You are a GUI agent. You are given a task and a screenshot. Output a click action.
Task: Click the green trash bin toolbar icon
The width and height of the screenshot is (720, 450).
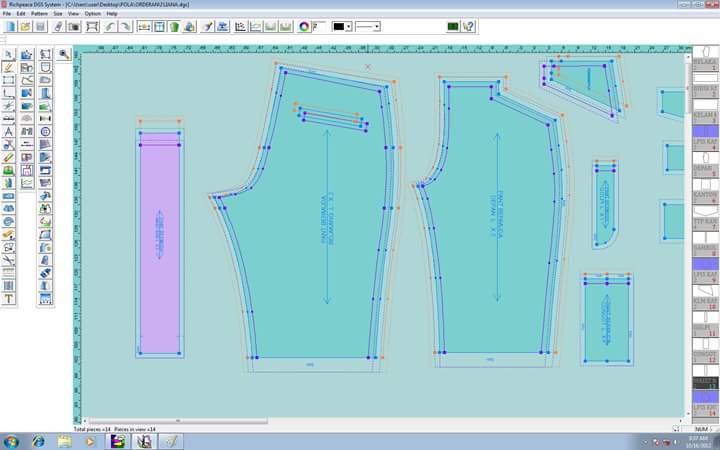coord(174,26)
